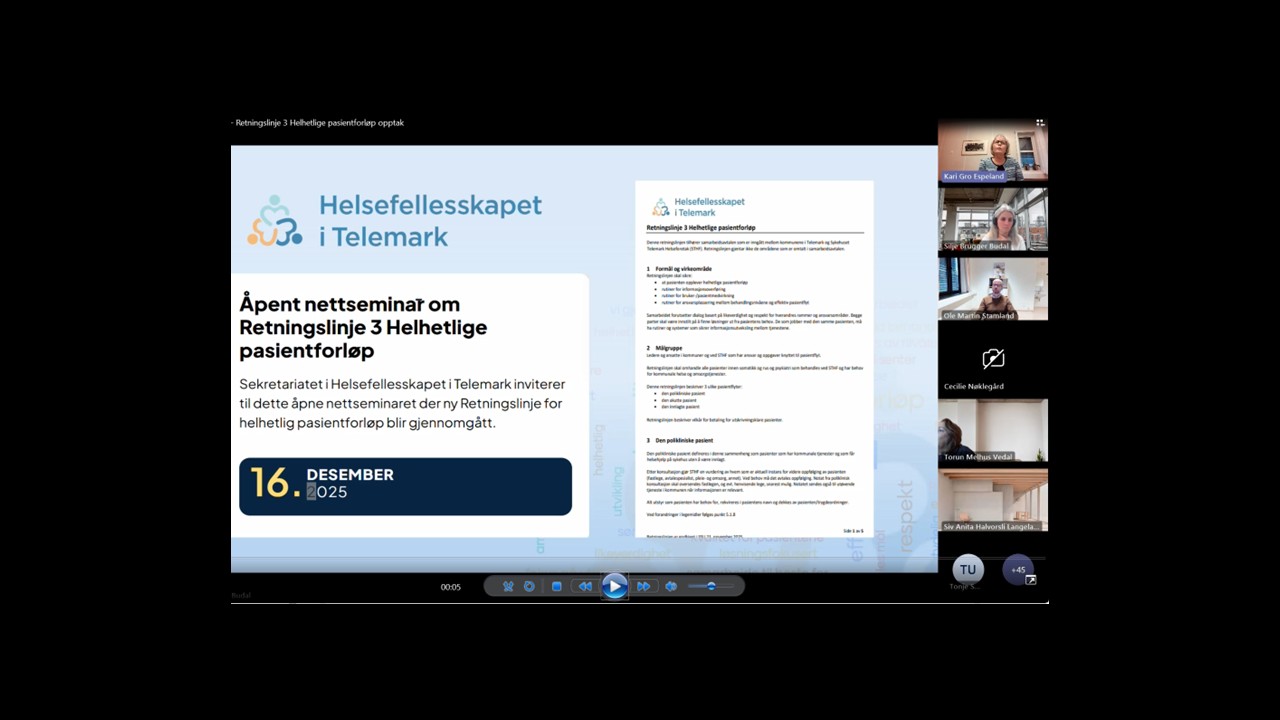
Task: Click the shuffle icon at the playback bar's left
Action: (x=508, y=586)
